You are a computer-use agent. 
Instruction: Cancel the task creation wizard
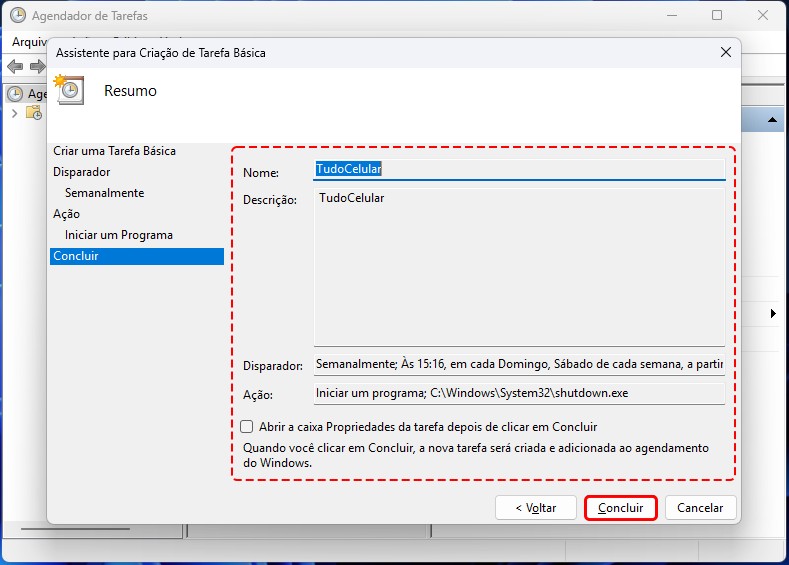pos(700,508)
